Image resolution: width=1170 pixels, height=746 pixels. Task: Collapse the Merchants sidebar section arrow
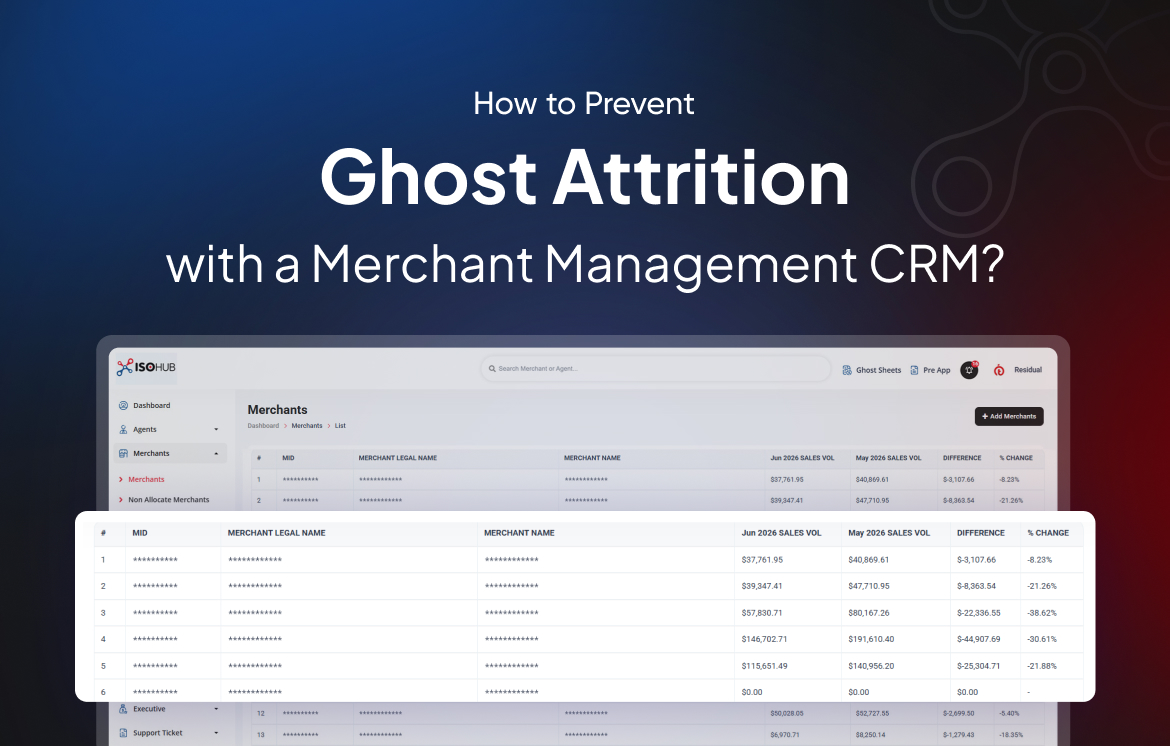pos(216,453)
